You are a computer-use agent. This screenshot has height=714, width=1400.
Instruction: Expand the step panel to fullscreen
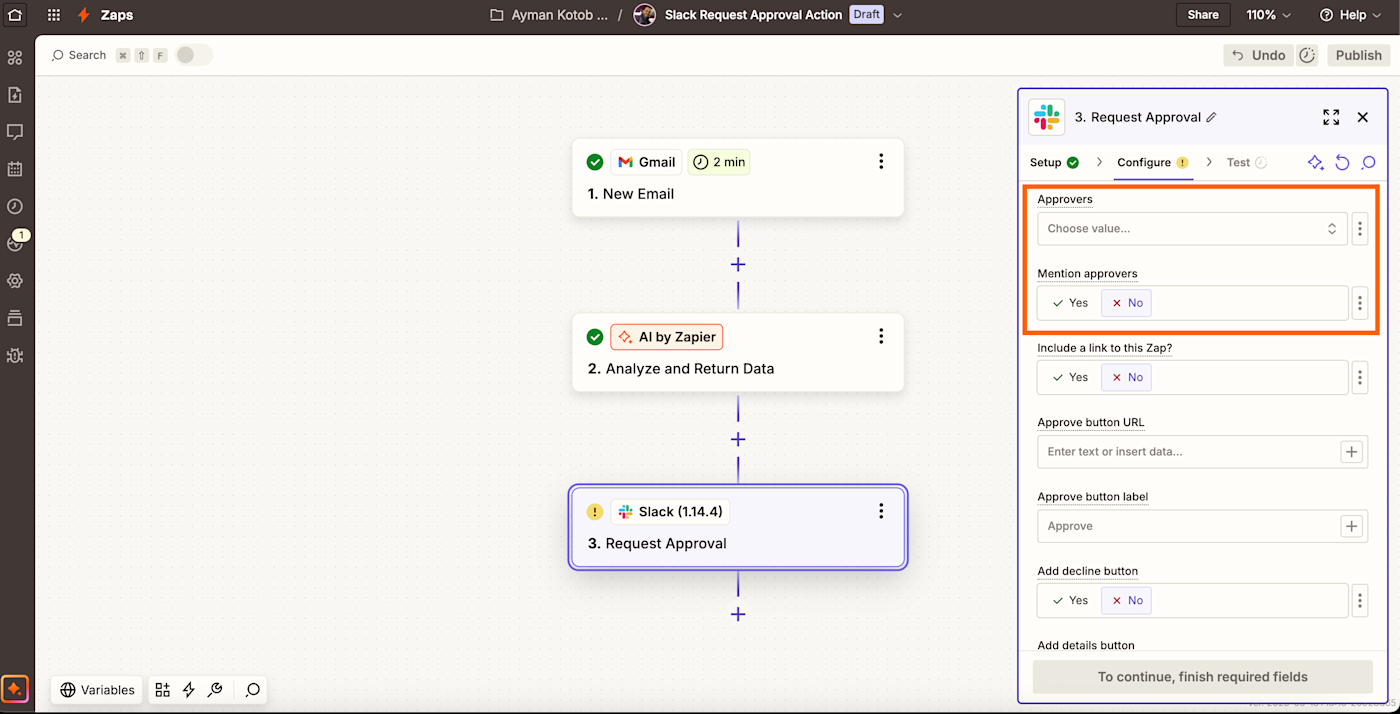pyautogui.click(x=1331, y=117)
